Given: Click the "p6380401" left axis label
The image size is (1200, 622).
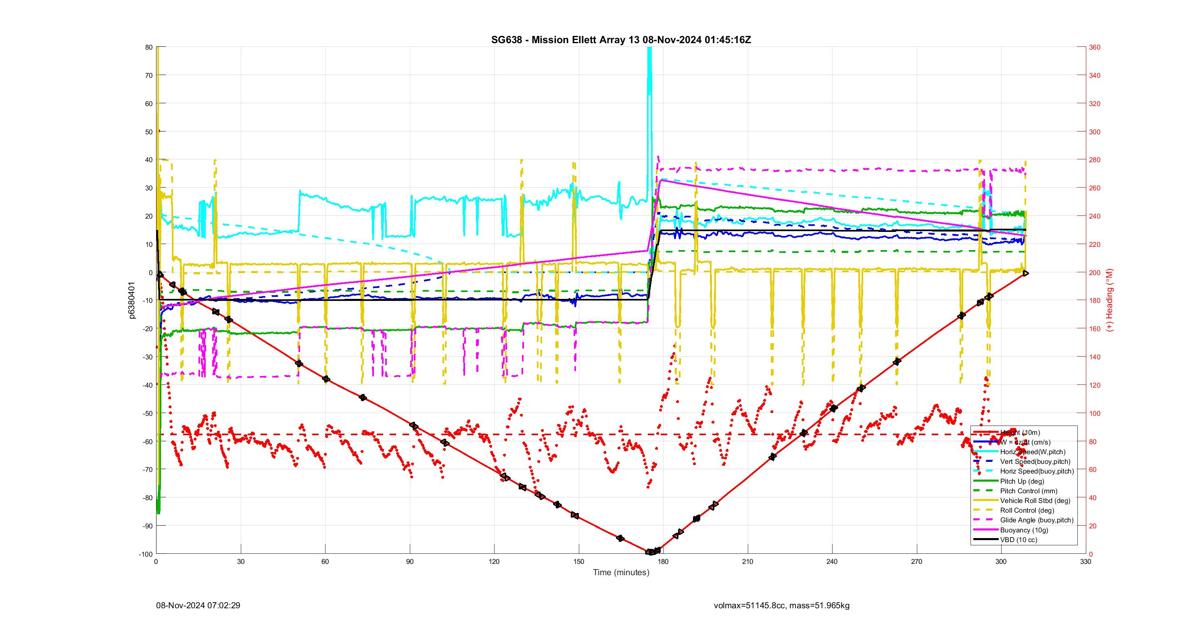Looking at the screenshot, I should [131, 300].
